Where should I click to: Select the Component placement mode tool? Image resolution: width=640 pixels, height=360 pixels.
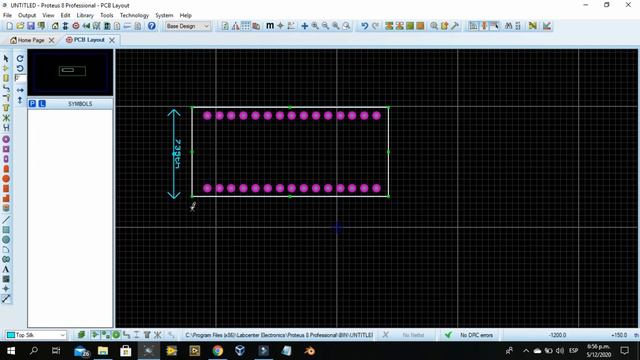tap(6, 68)
